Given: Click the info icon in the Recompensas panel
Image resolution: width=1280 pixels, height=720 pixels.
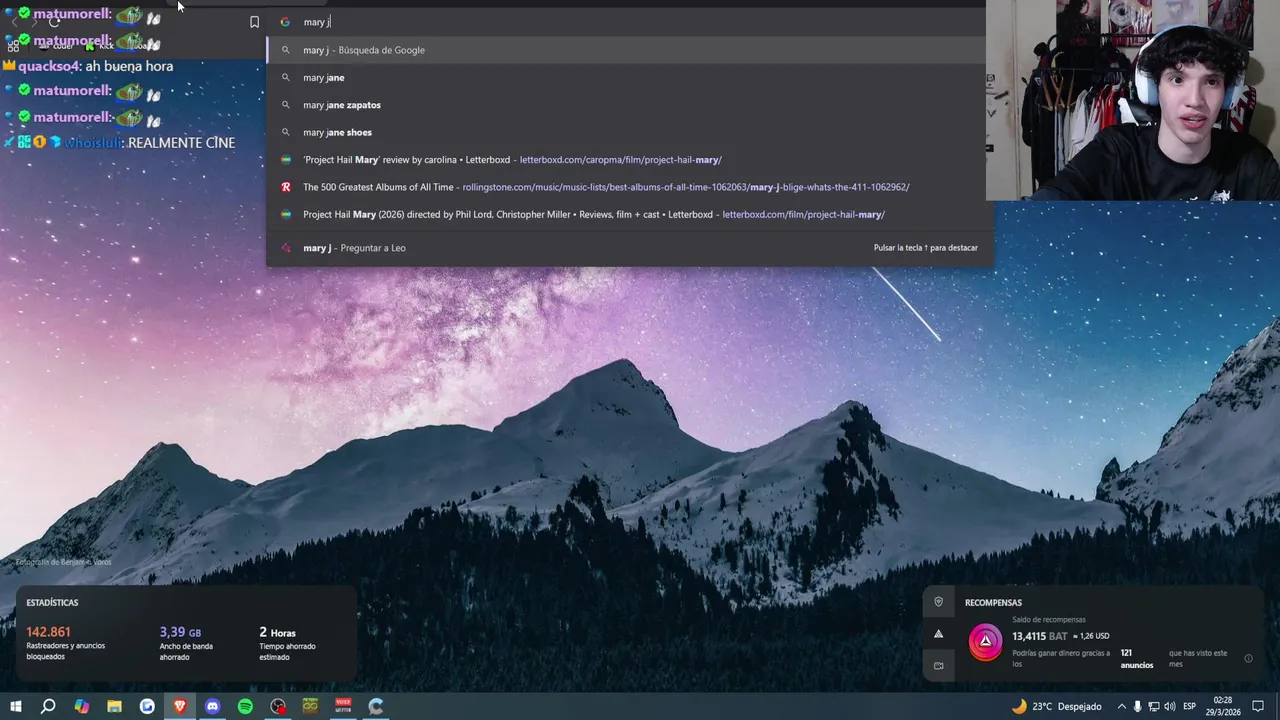Looking at the screenshot, I should tap(1248, 658).
